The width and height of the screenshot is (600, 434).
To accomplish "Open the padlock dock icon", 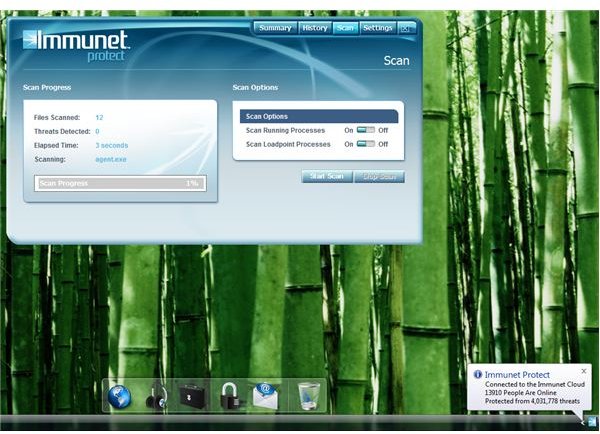I will click(x=230, y=396).
